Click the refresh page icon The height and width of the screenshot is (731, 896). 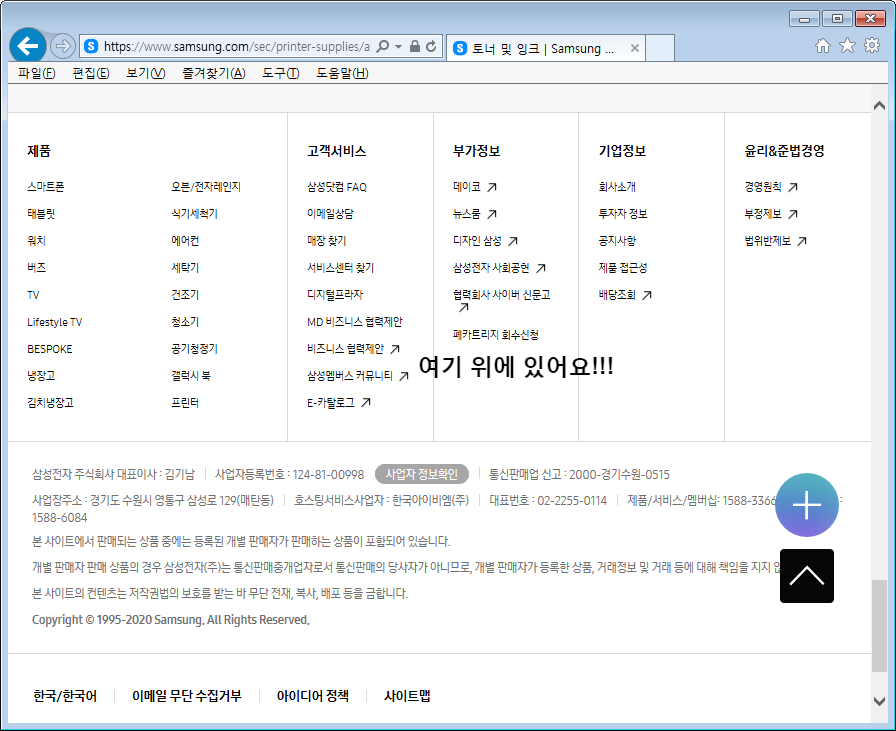pos(431,46)
